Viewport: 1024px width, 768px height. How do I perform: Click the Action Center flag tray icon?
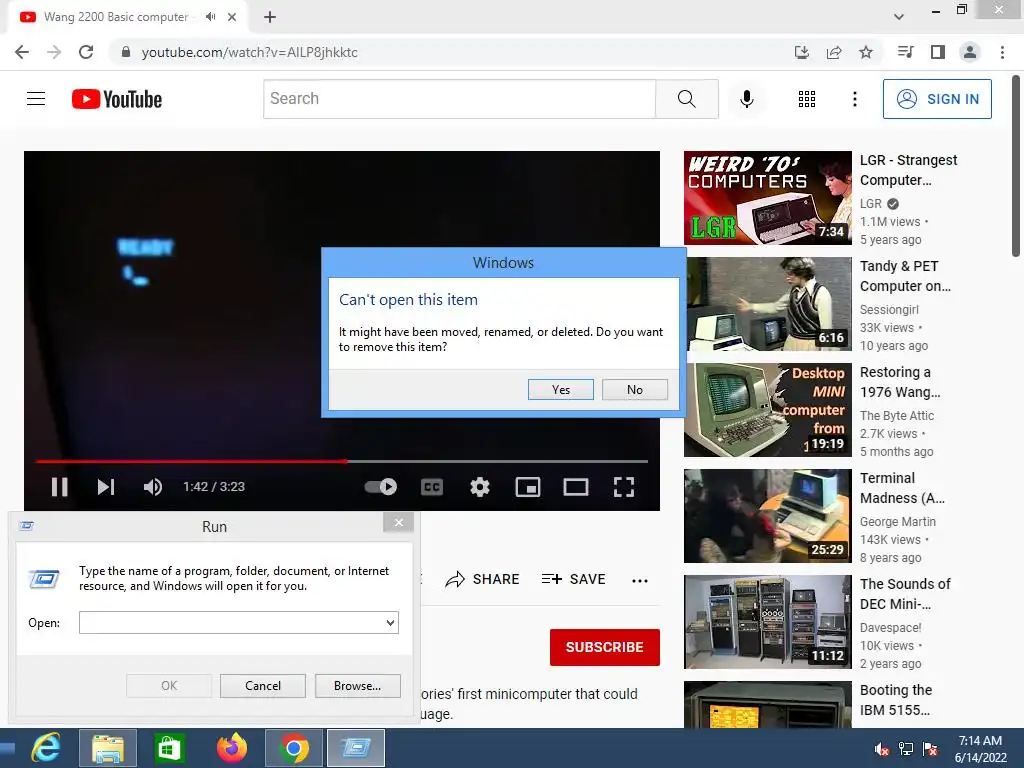931,749
